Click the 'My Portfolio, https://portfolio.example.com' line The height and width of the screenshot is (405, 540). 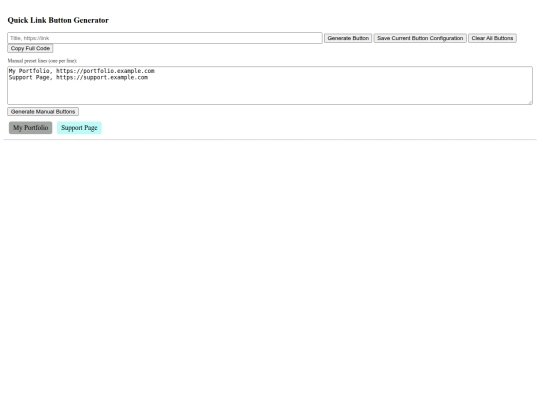pos(82,71)
